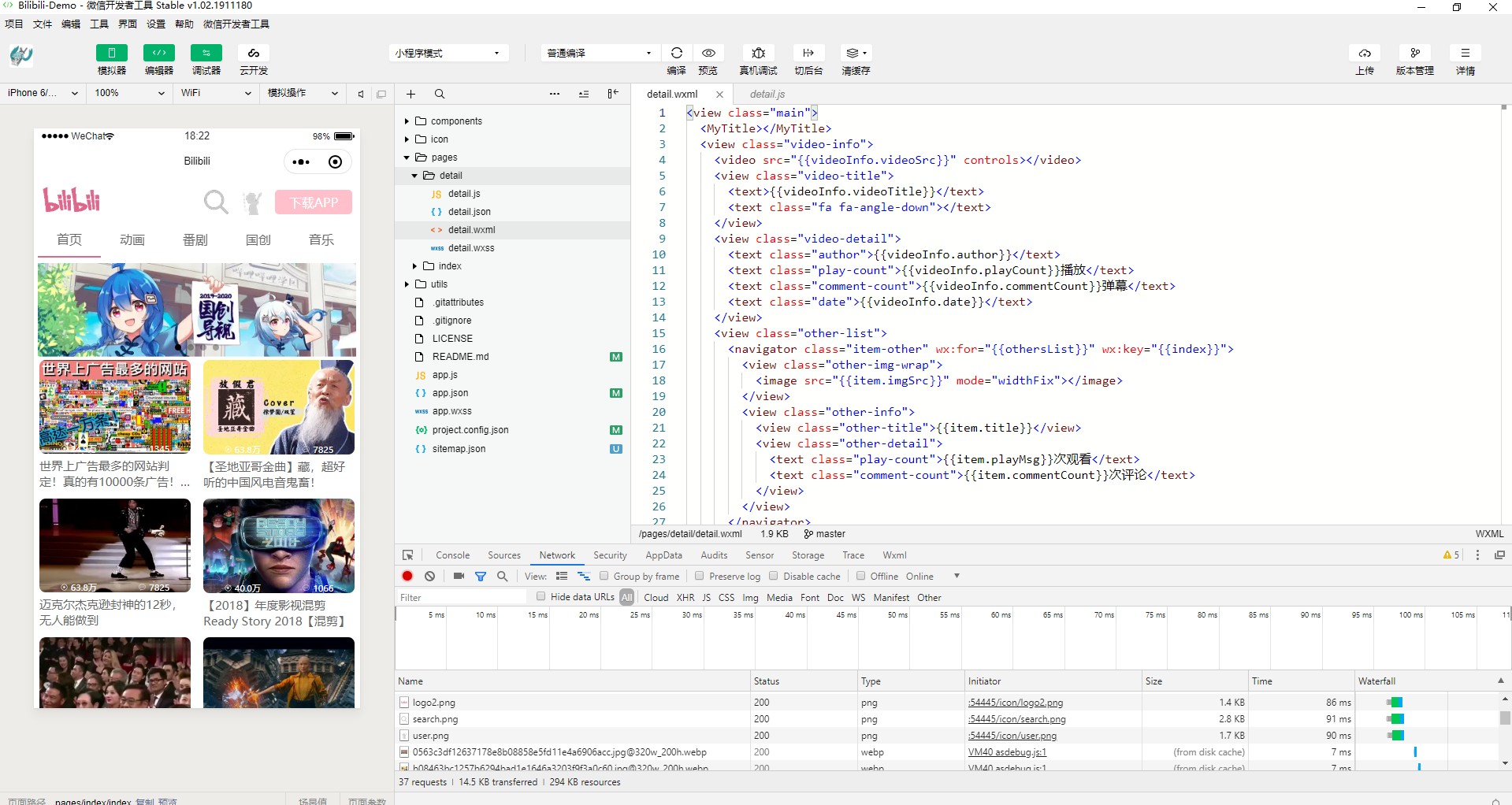Screen dimensions: 1512x805
Task: Click the 下载APP button in simulator
Action: (314, 202)
